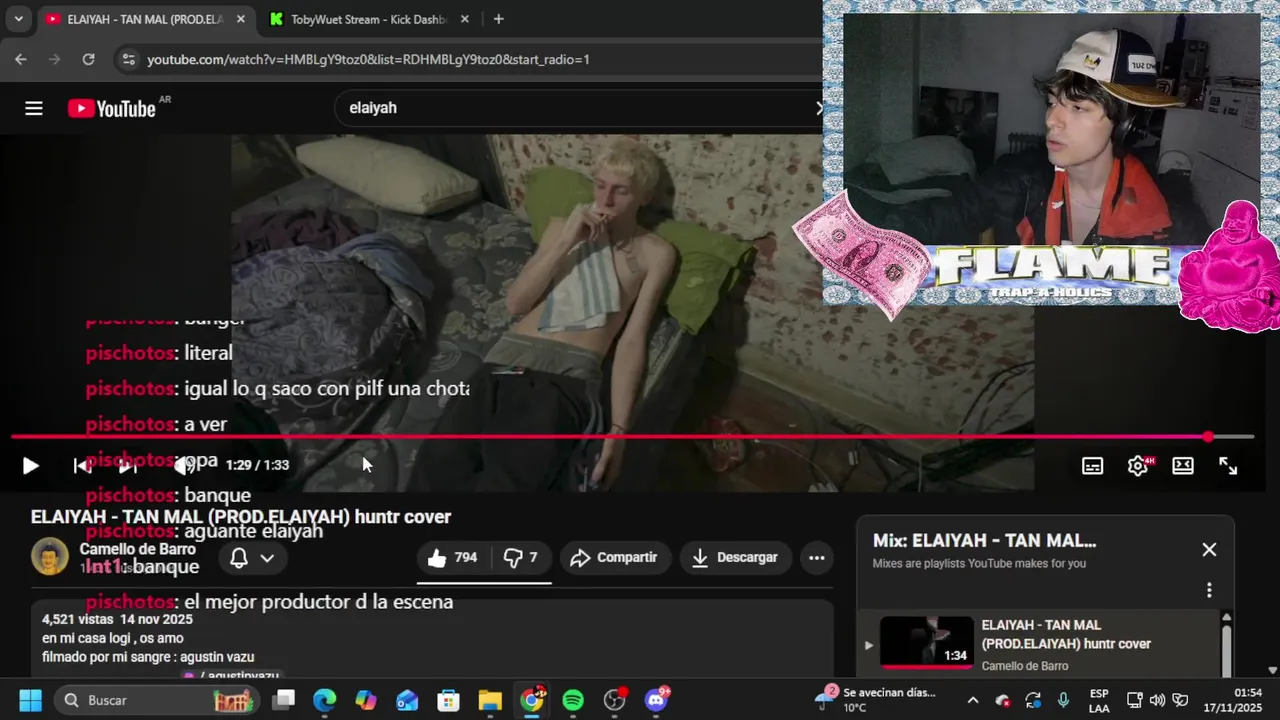Open the weather widget showing 10°C
The height and width of the screenshot is (720, 1280).
click(877, 700)
